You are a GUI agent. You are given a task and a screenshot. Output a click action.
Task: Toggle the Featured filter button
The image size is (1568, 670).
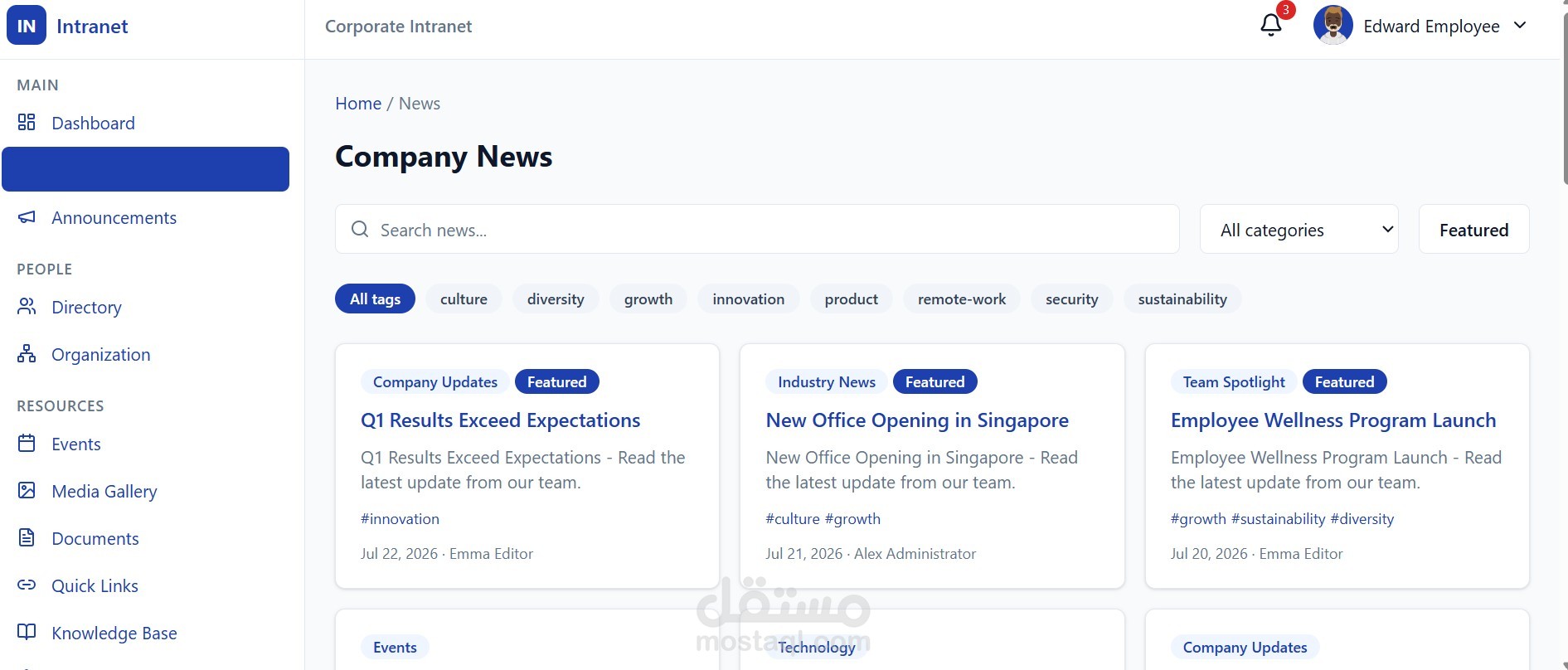[1473, 230]
